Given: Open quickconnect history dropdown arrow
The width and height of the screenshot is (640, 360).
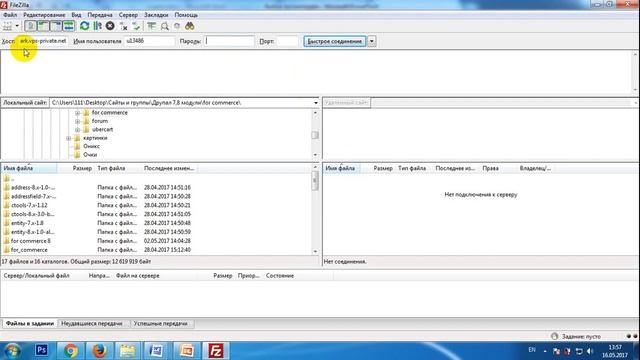Looking at the screenshot, I should pyautogui.click(x=371, y=41).
